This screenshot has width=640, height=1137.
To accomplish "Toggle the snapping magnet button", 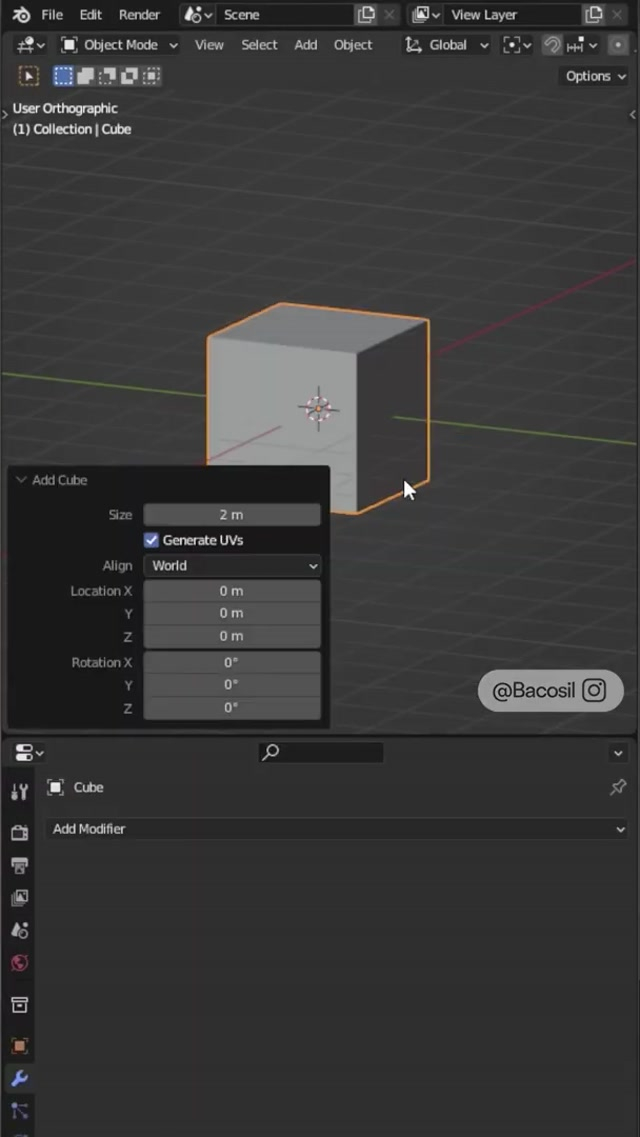I will pyautogui.click(x=552, y=45).
